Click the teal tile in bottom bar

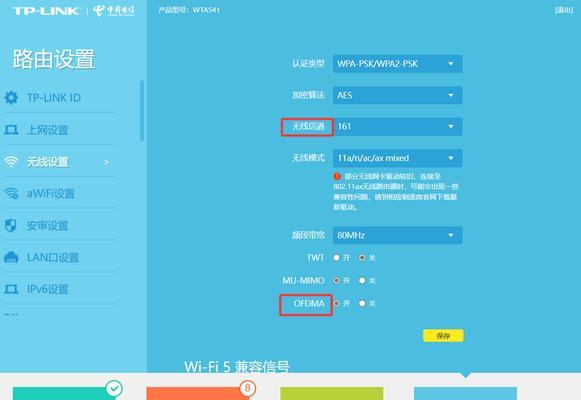coord(64,393)
